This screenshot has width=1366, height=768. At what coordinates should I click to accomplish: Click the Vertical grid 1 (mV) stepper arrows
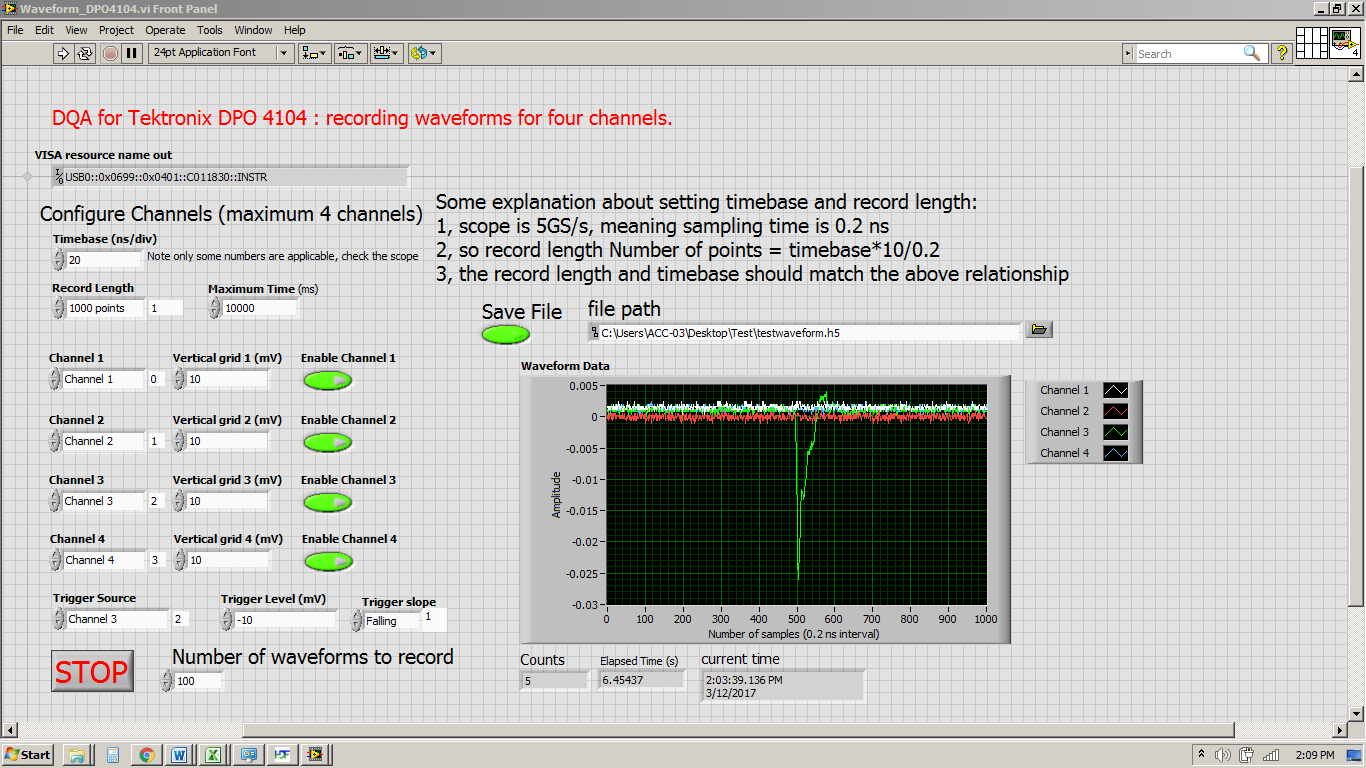[179, 379]
